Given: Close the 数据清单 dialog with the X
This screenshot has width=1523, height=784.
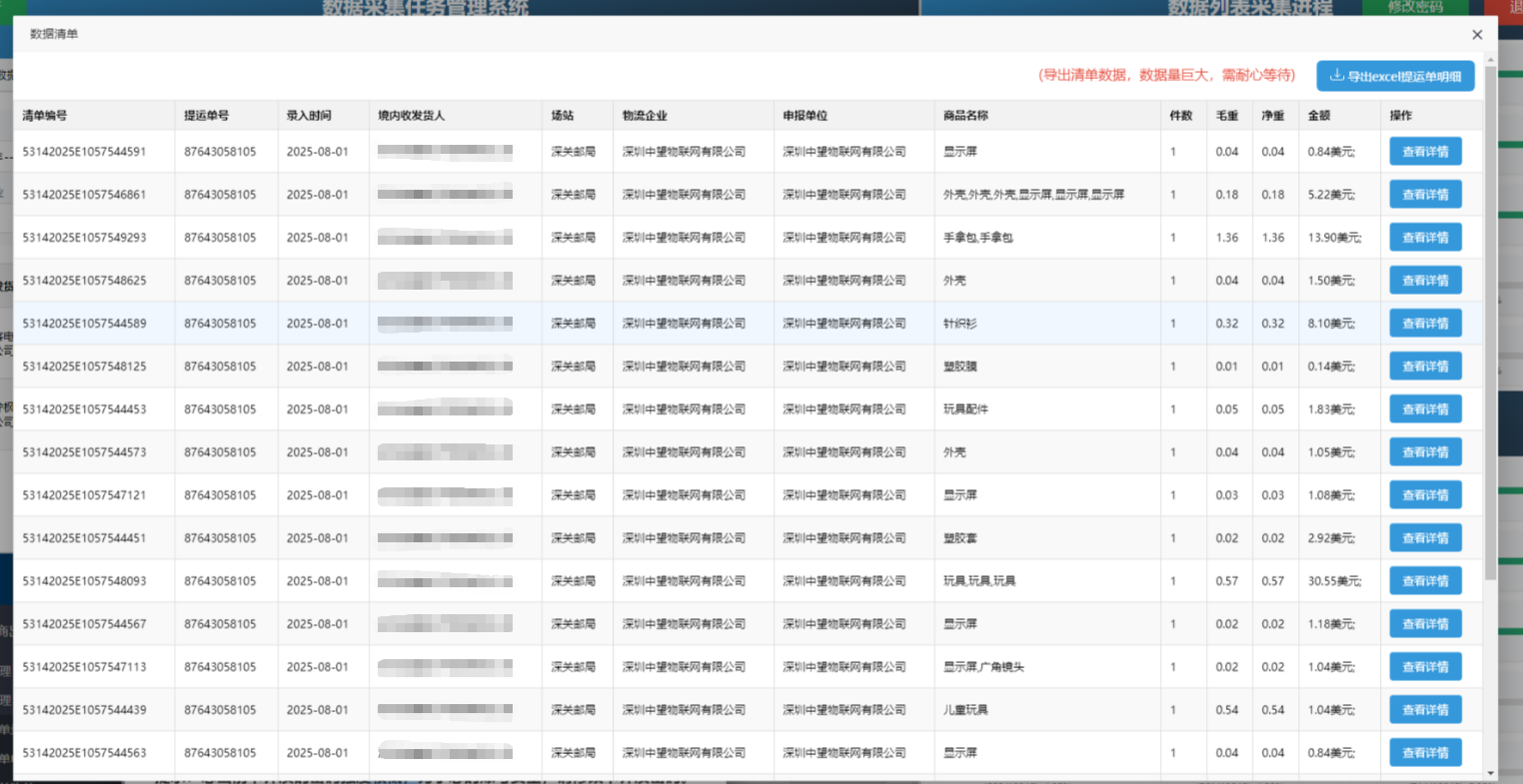Looking at the screenshot, I should (x=1477, y=35).
